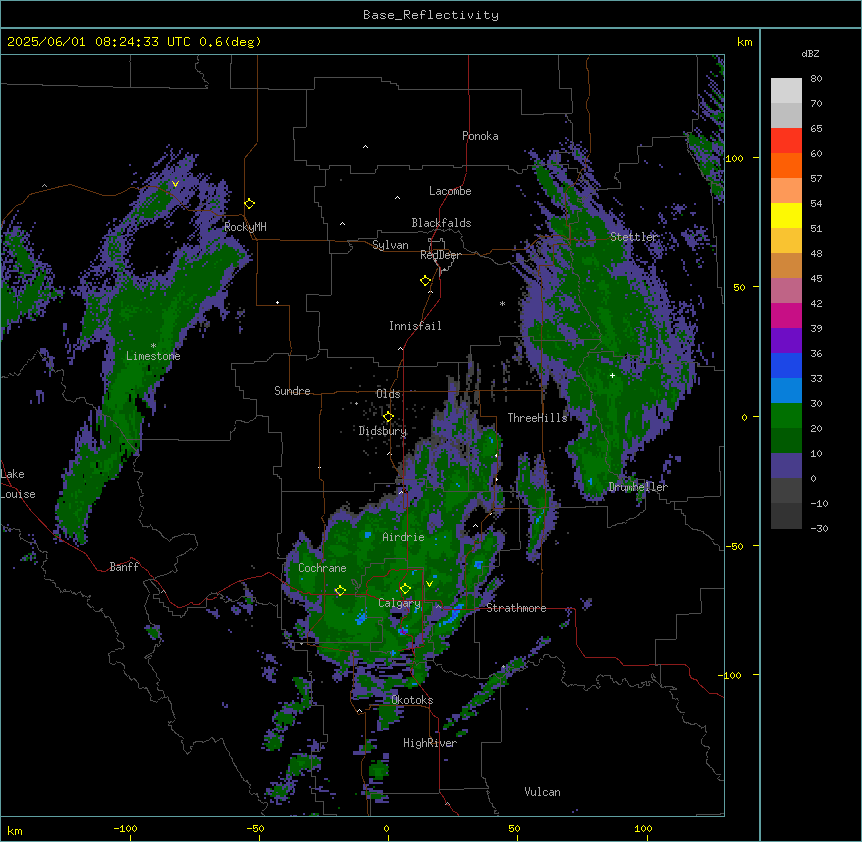The height and width of the screenshot is (842, 862).
Task: Click the bright green swatch below 30 dBZ
Action: [786, 416]
